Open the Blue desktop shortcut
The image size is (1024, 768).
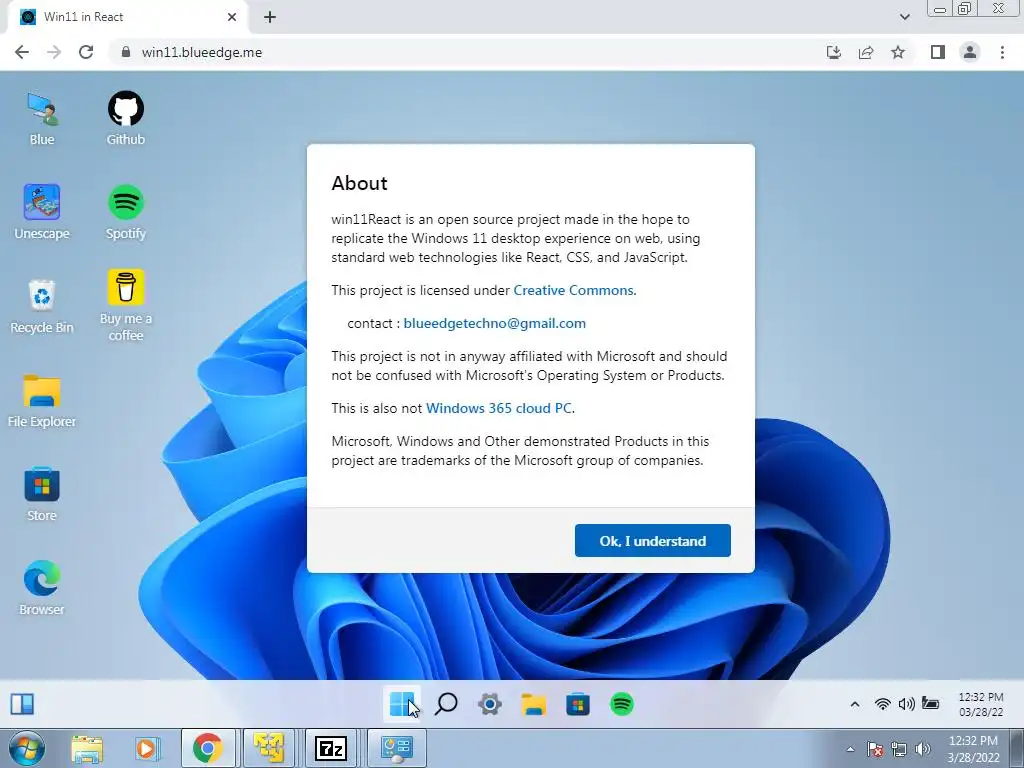pyautogui.click(x=42, y=118)
